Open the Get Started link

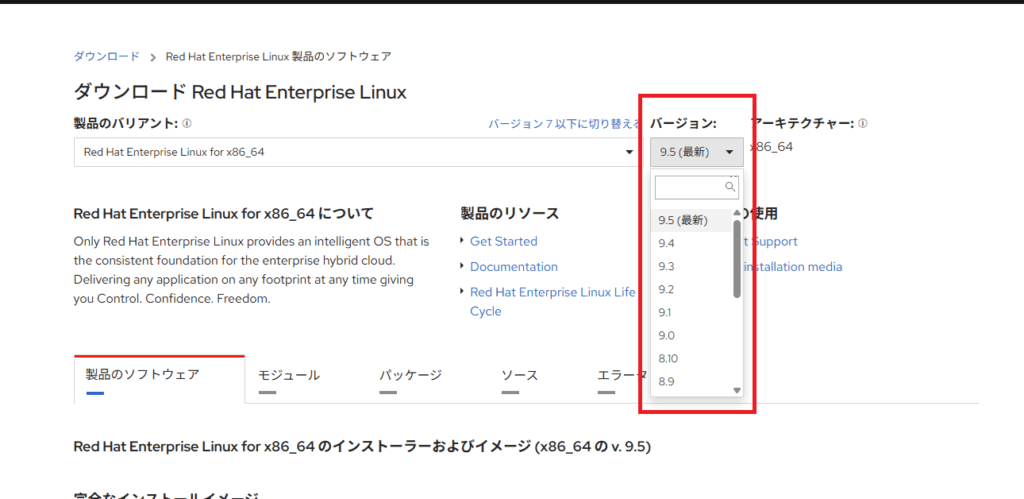pos(504,242)
